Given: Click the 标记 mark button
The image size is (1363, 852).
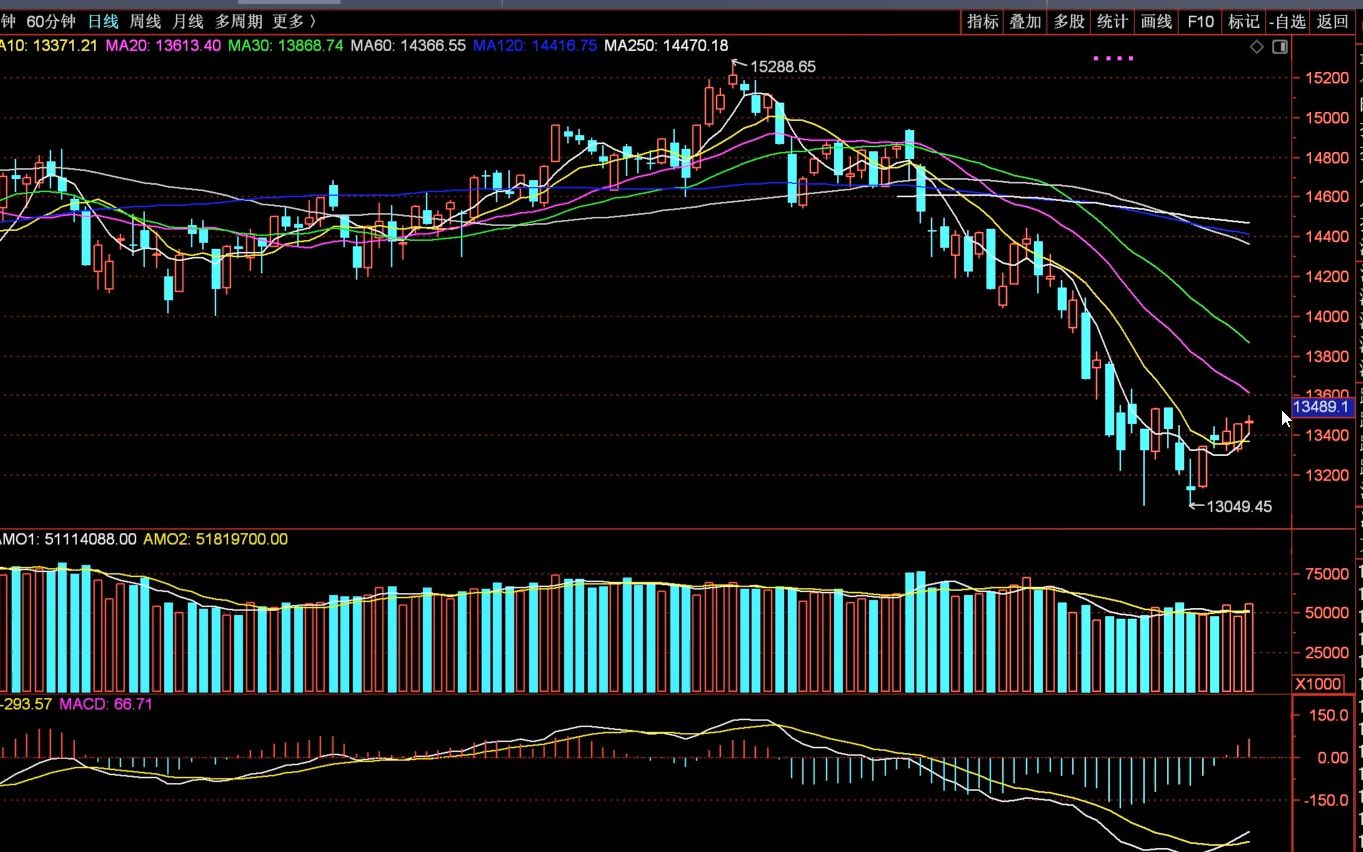Looking at the screenshot, I should [x=1243, y=21].
